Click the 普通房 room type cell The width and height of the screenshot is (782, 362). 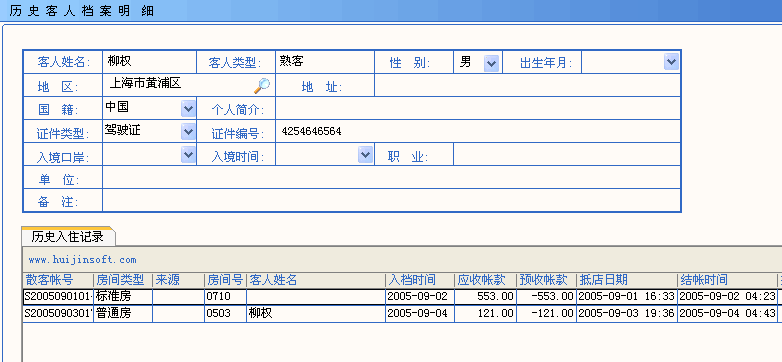pyautogui.click(x=123, y=314)
